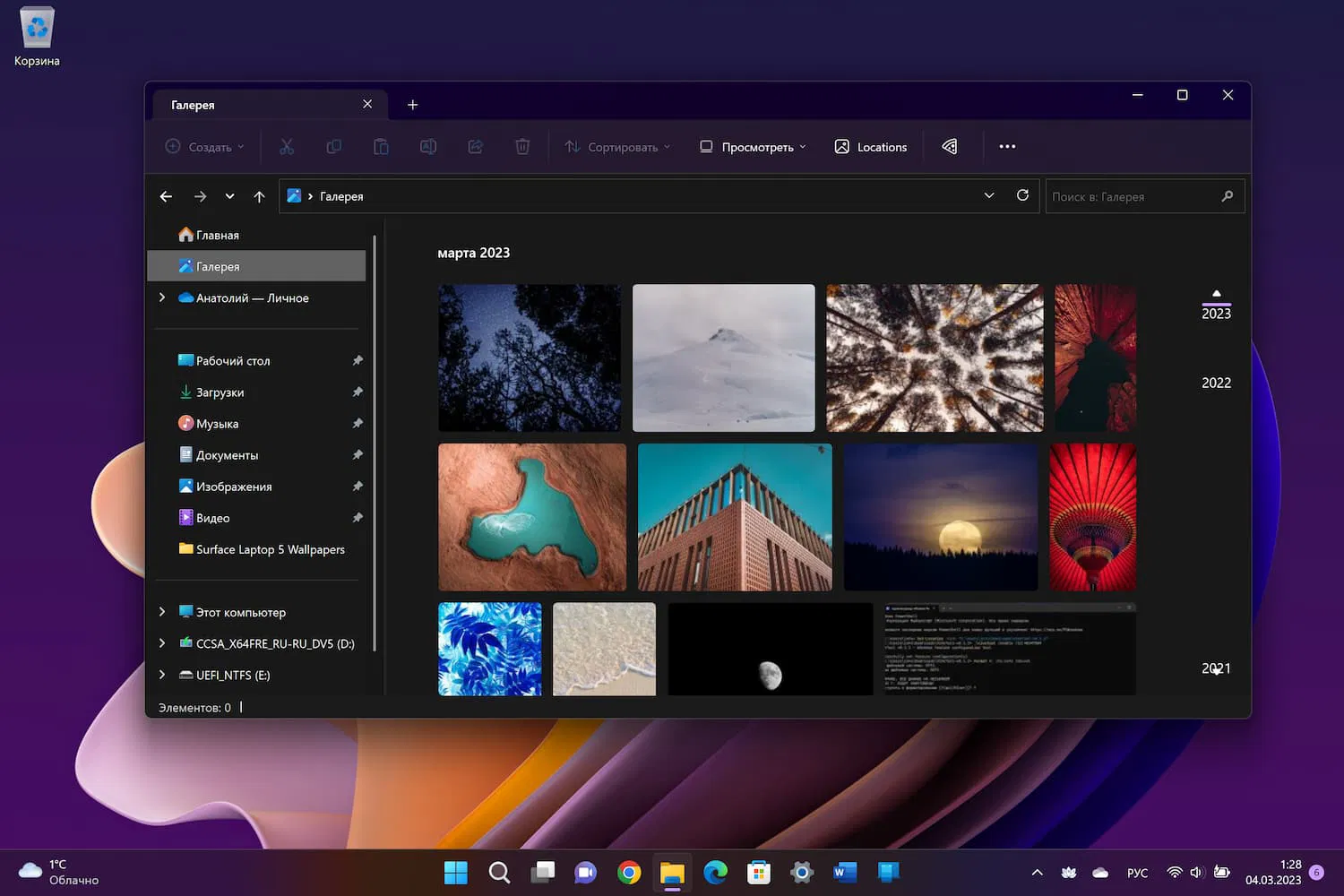Open Google Chrome from the taskbar
1344x896 pixels.
click(x=629, y=872)
